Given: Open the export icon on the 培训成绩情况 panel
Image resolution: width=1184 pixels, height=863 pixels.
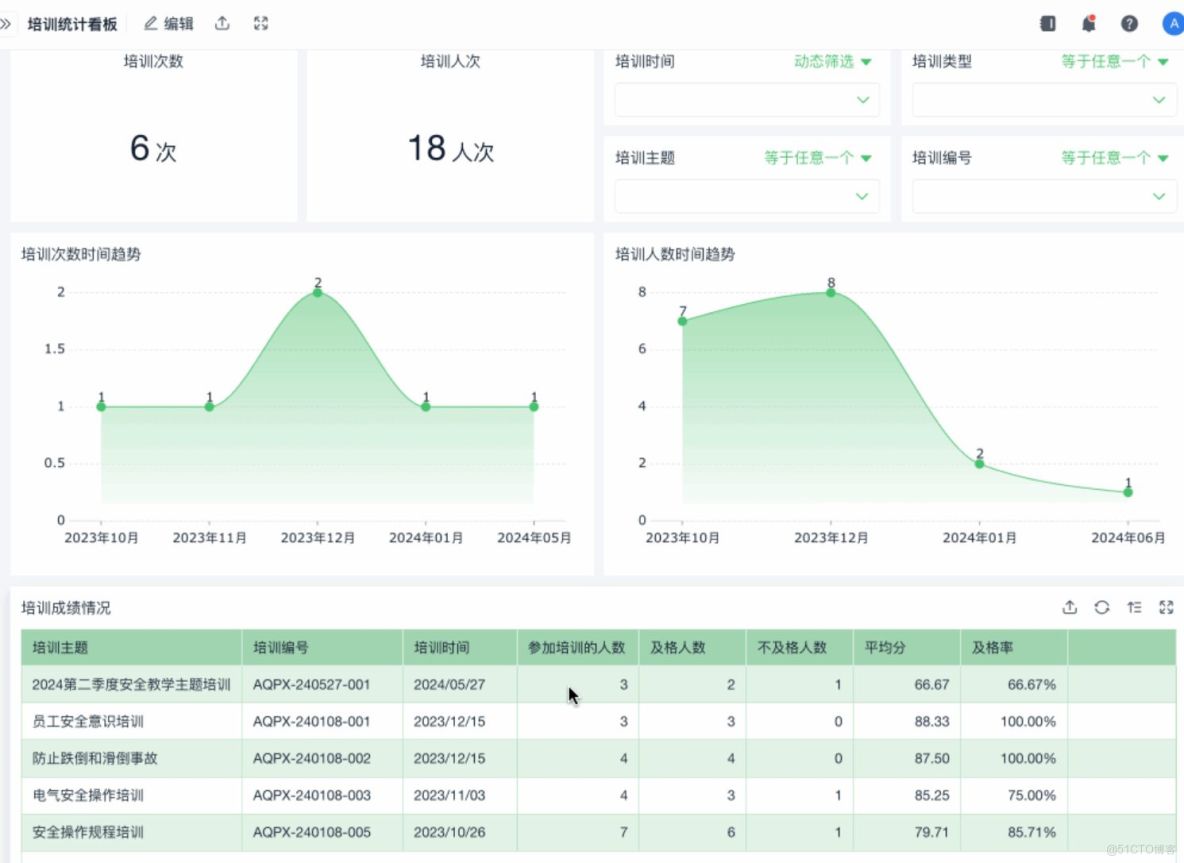Looking at the screenshot, I should pyautogui.click(x=1070, y=607).
